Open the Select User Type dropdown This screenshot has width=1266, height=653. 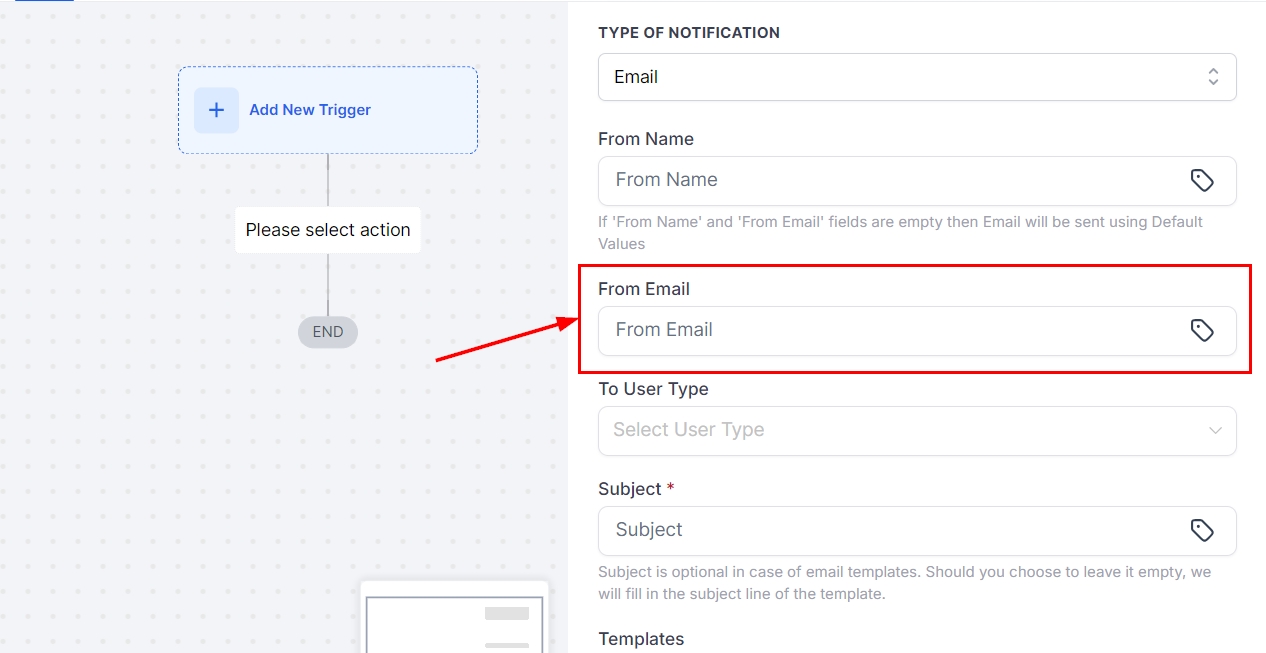click(x=900, y=430)
